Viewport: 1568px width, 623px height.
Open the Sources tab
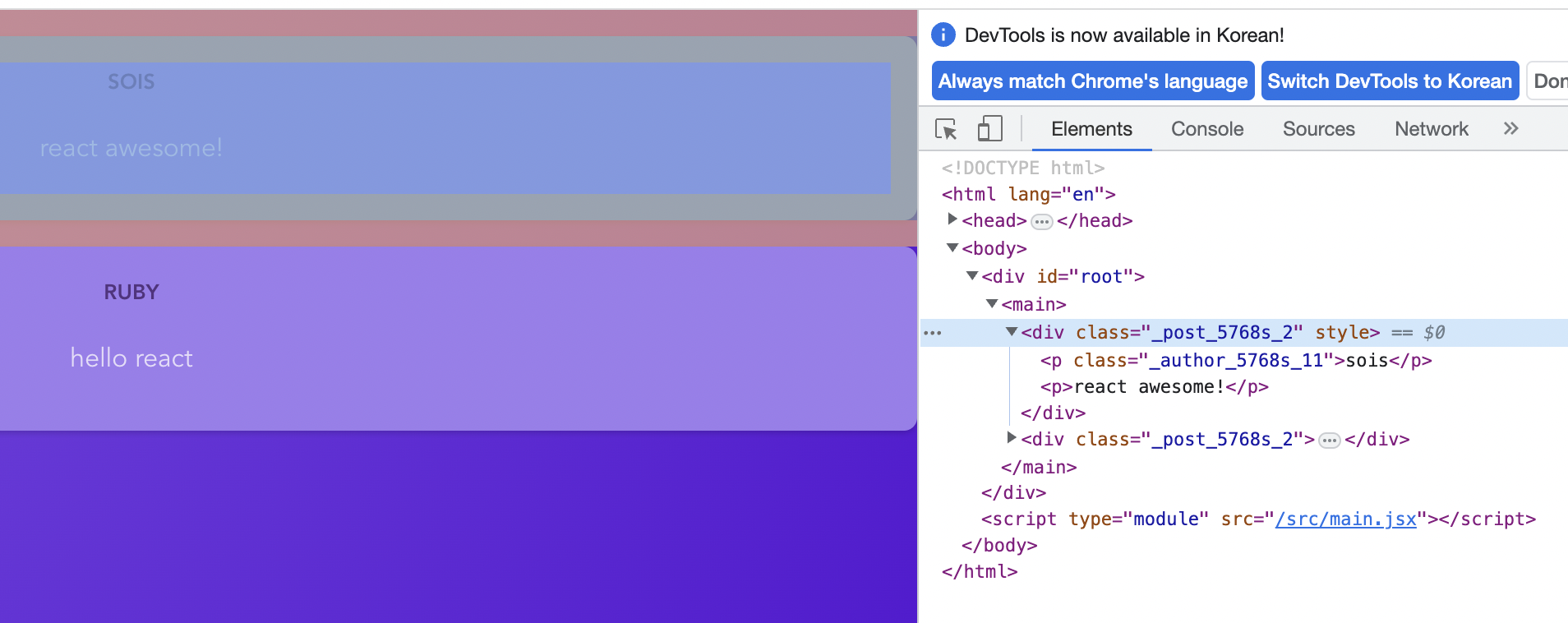[1318, 129]
